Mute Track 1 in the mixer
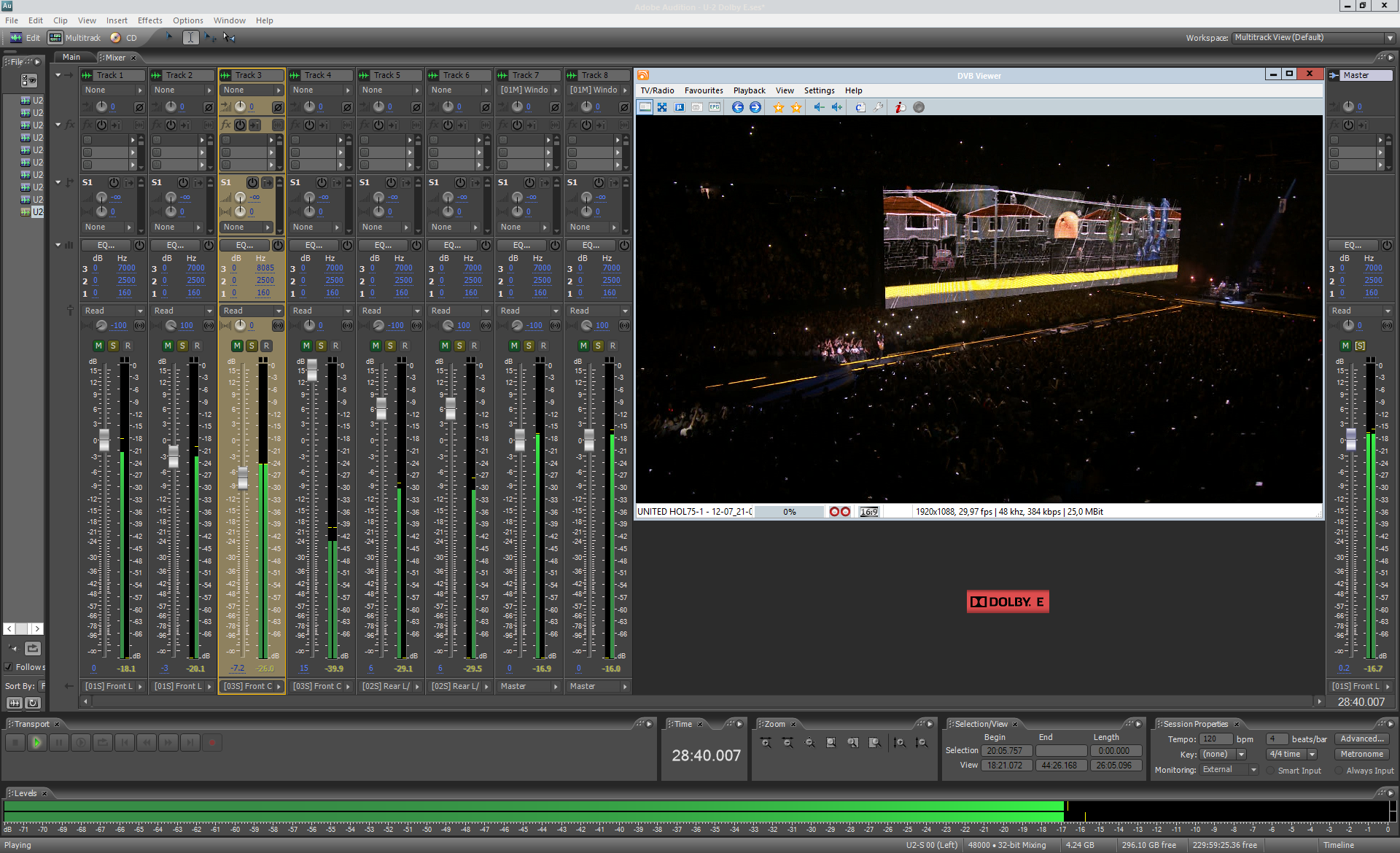The height and width of the screenshot is (853, 1400). (x=98, y=346)
